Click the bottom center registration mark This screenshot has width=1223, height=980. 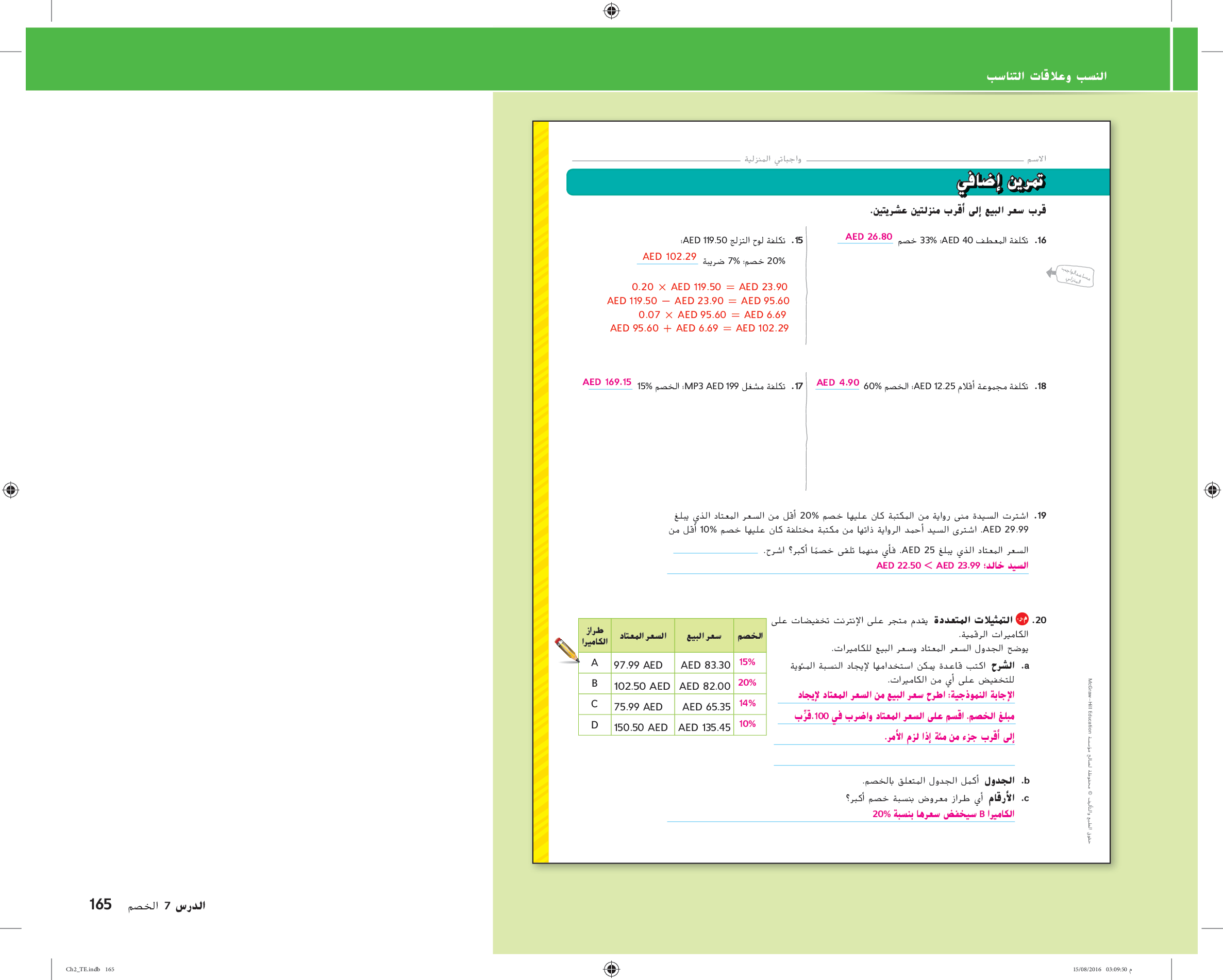point(611,968)
